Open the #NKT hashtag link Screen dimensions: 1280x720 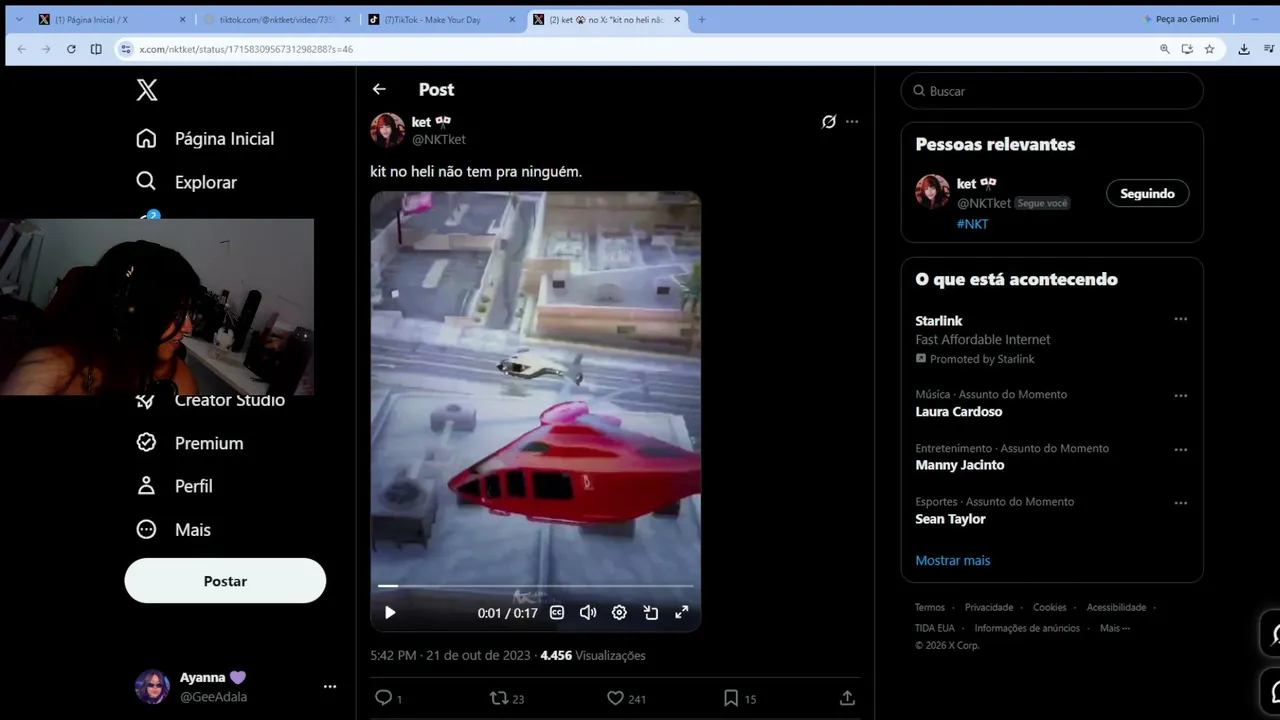coord(972,224)
